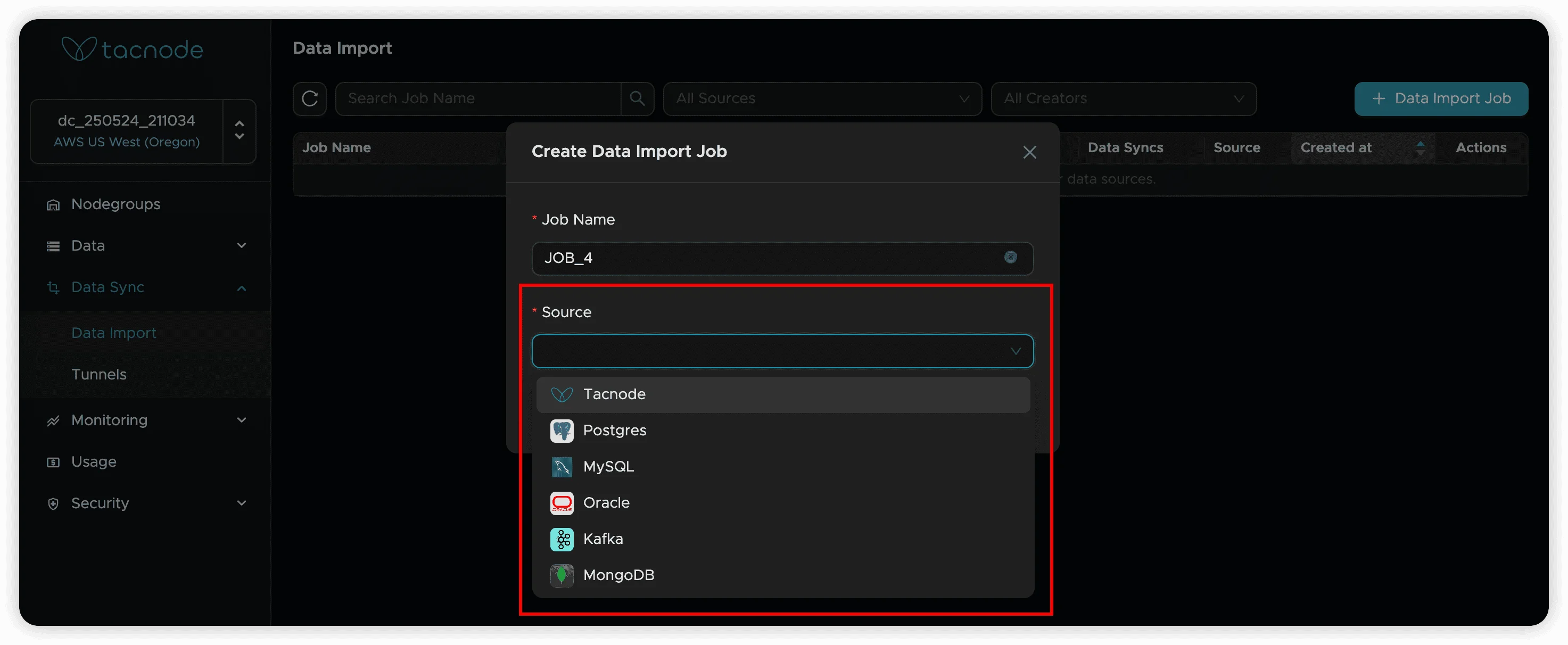This screenshot has width=1568, height=645.
Task: Open the Source combo box arrow
Action: 1014,351
